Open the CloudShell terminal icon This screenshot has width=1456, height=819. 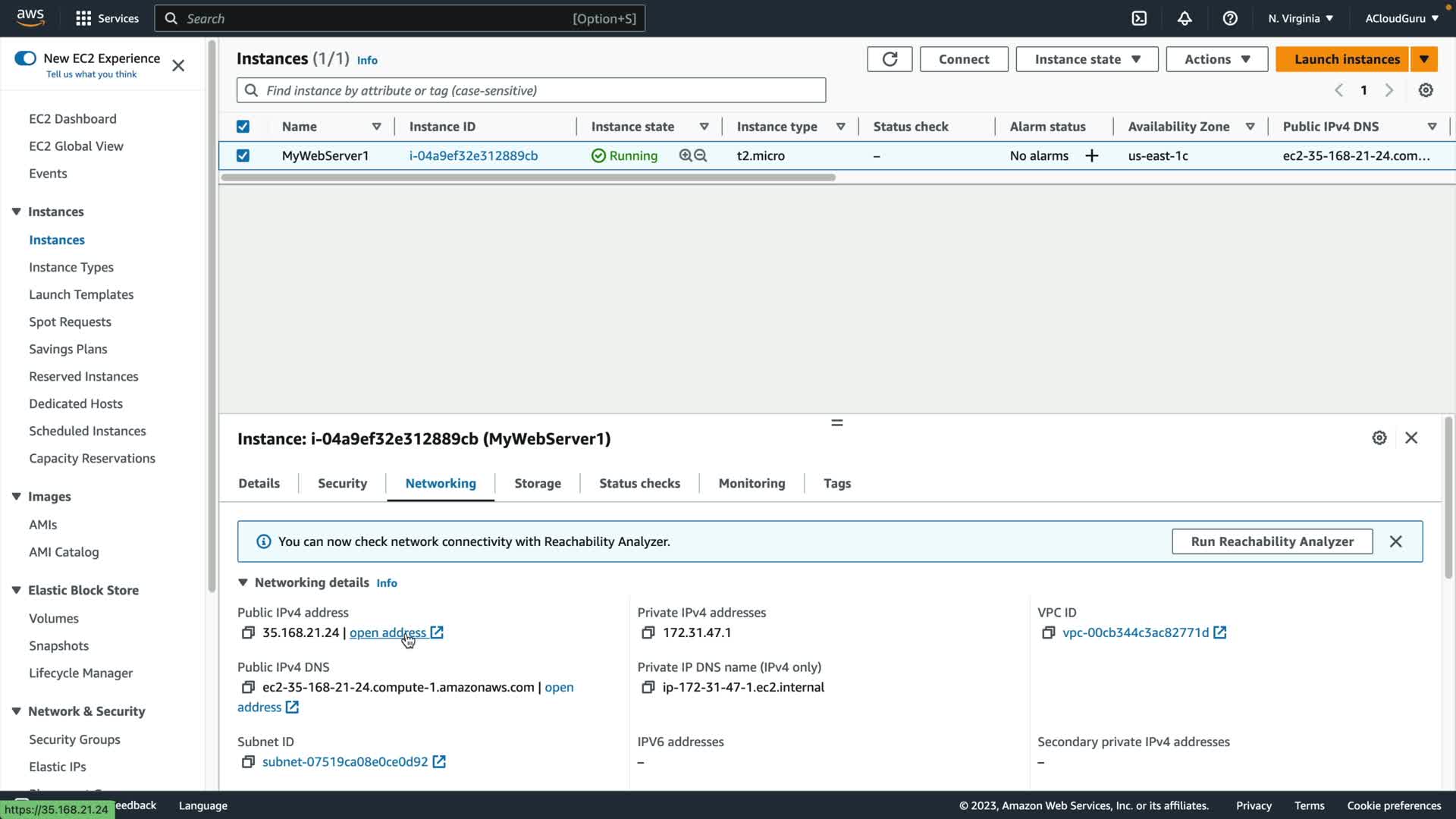click(1139, 18)
